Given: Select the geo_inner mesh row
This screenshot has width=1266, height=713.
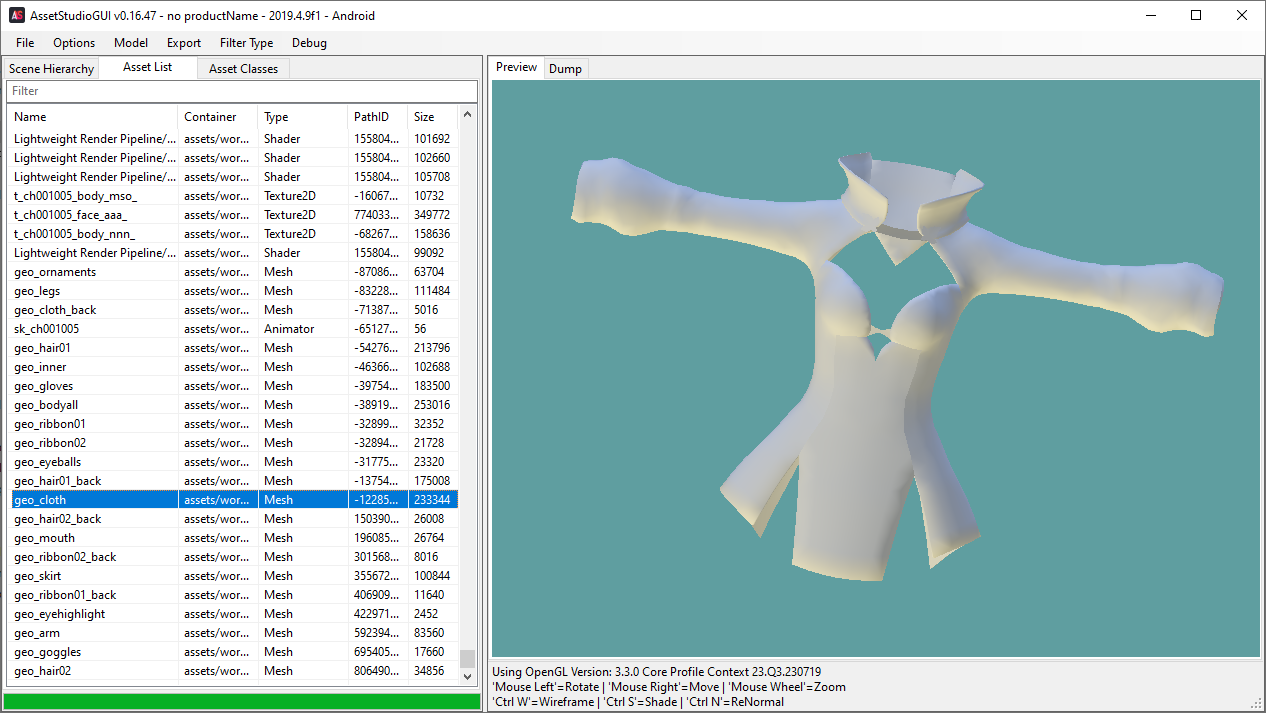Looking at the screenshot, I should point(234,367).
